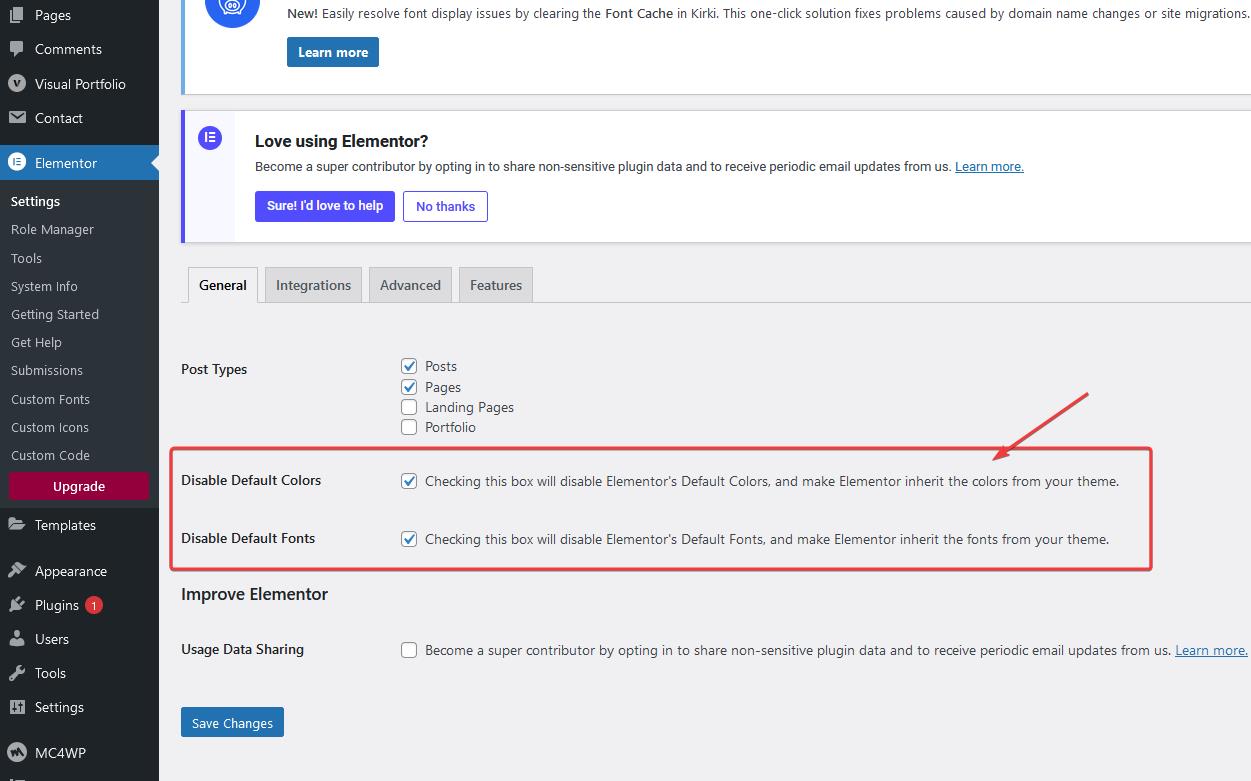Click the purple Elementor notice logo
The width and height of the screenshot is (1251, 781).
tap(210, 138)
